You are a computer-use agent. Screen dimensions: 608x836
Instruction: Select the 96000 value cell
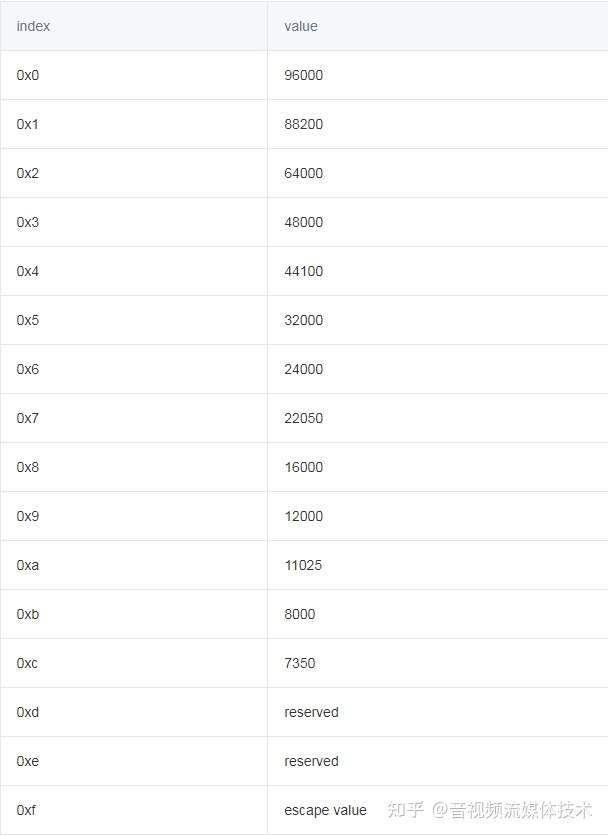[x=303, y=75]
